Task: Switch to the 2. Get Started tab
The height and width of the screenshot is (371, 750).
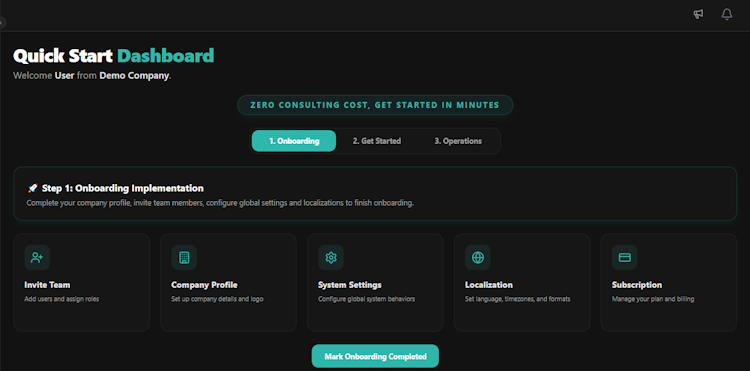Action: coord(377,141)
